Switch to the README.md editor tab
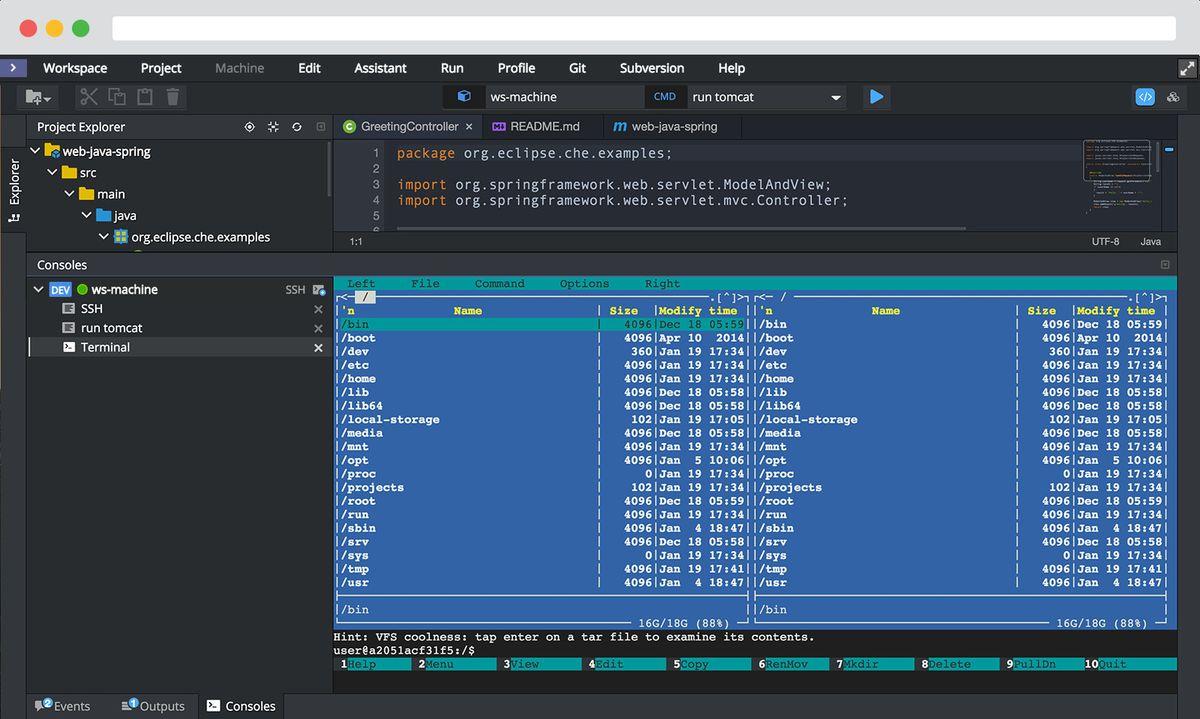 (x=544, y=127)
